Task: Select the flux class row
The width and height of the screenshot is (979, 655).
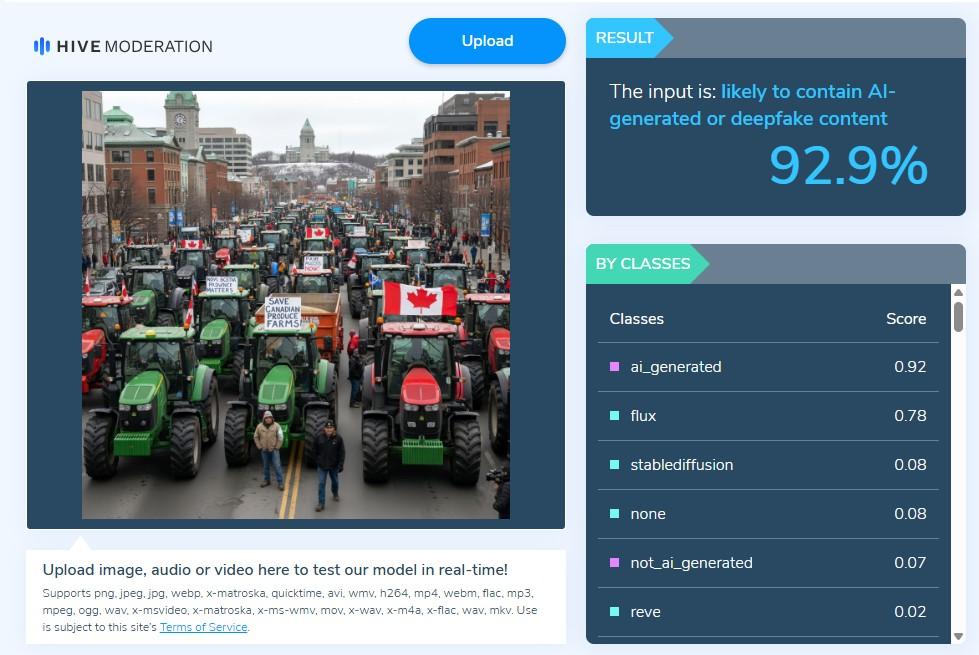Action: (x=768, y=416)
